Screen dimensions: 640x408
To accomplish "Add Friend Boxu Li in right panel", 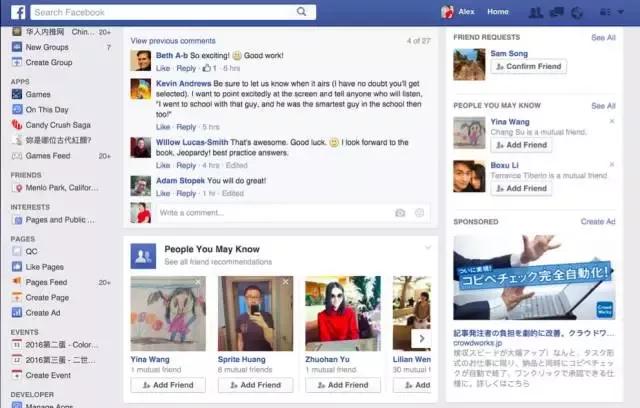I will (521, 188).
